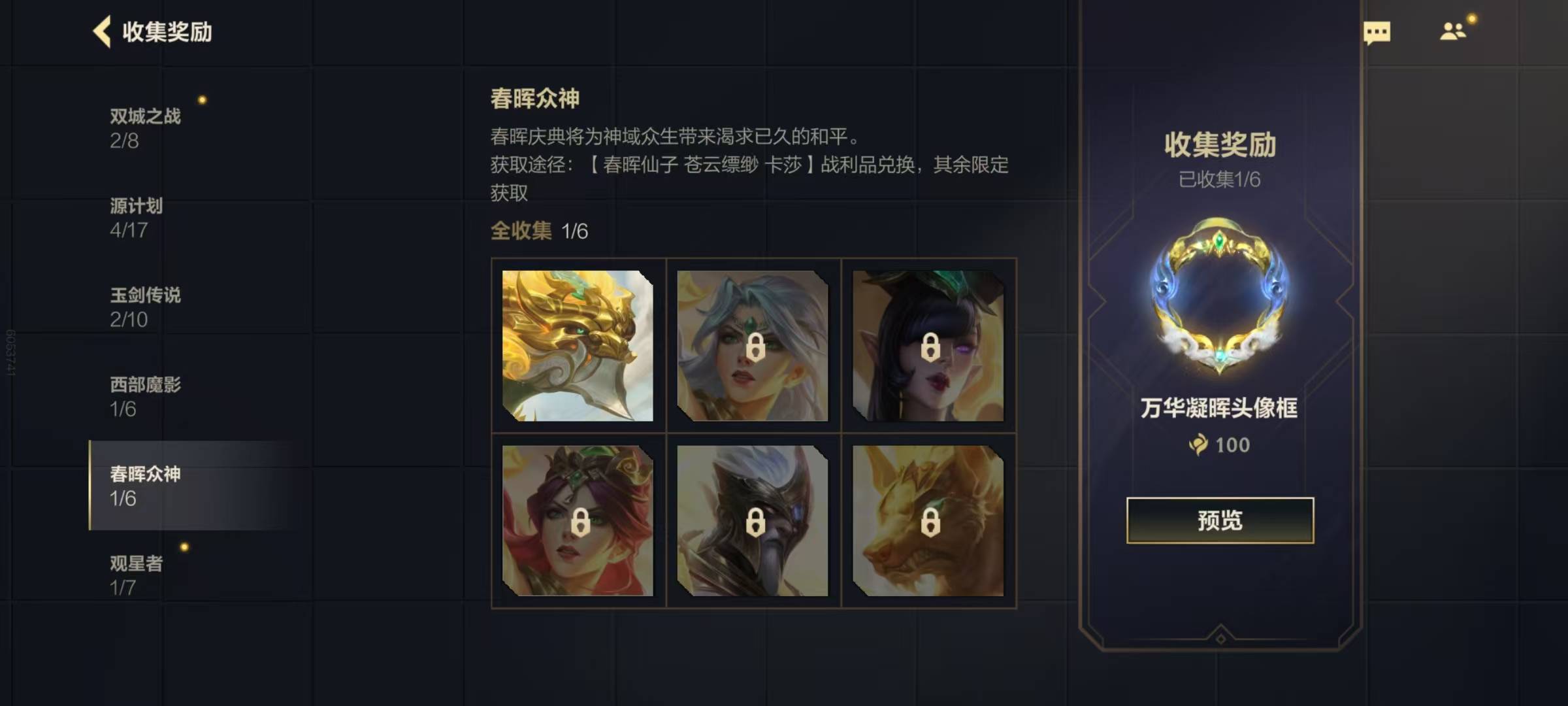Go back using the arrow beside 收集奖励
The image size is (1568, 706).
pyautogui.click(x=102, y=31)
